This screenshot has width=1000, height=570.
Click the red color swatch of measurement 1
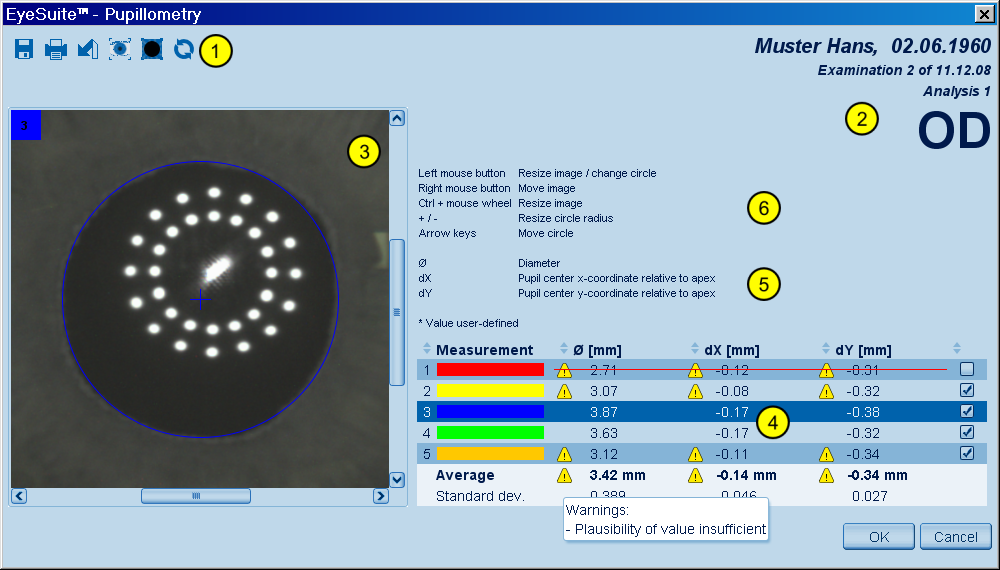click(490, 370)
